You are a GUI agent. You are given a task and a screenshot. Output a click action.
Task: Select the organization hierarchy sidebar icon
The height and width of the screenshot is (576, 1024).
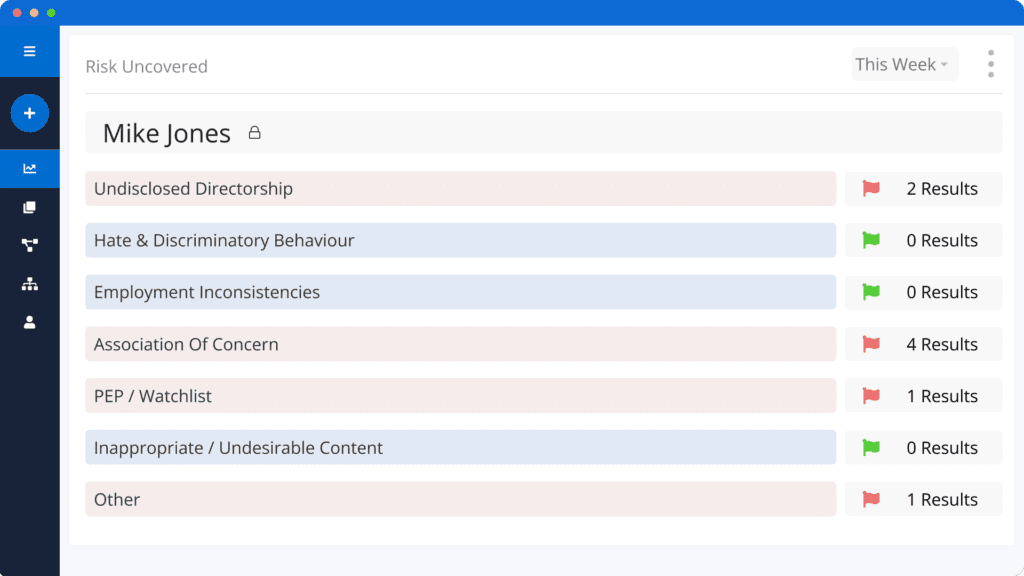(29, 284)
